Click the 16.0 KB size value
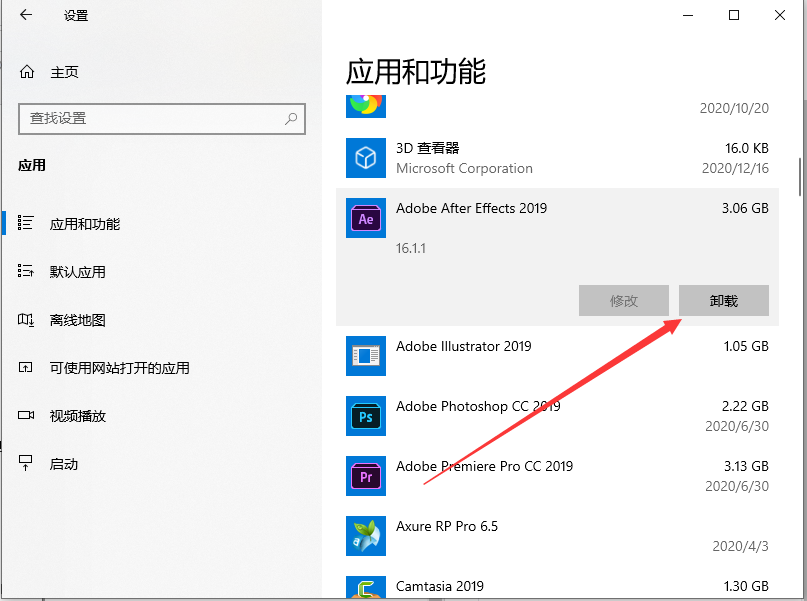The height and width of the screenshot is (601, 807). [x=747, y=148]
